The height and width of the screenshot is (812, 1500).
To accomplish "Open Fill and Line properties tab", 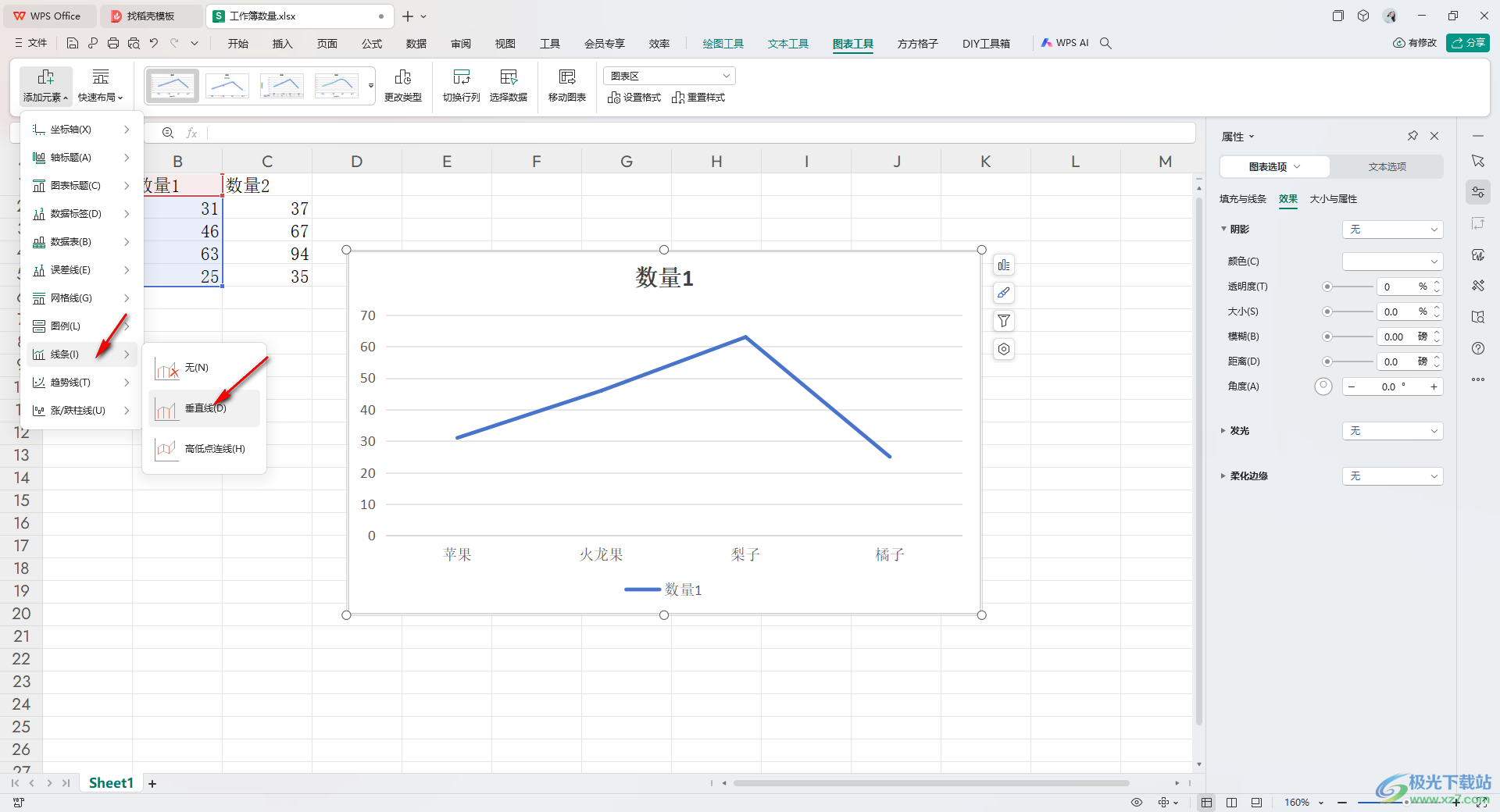I will (1243, 199).
